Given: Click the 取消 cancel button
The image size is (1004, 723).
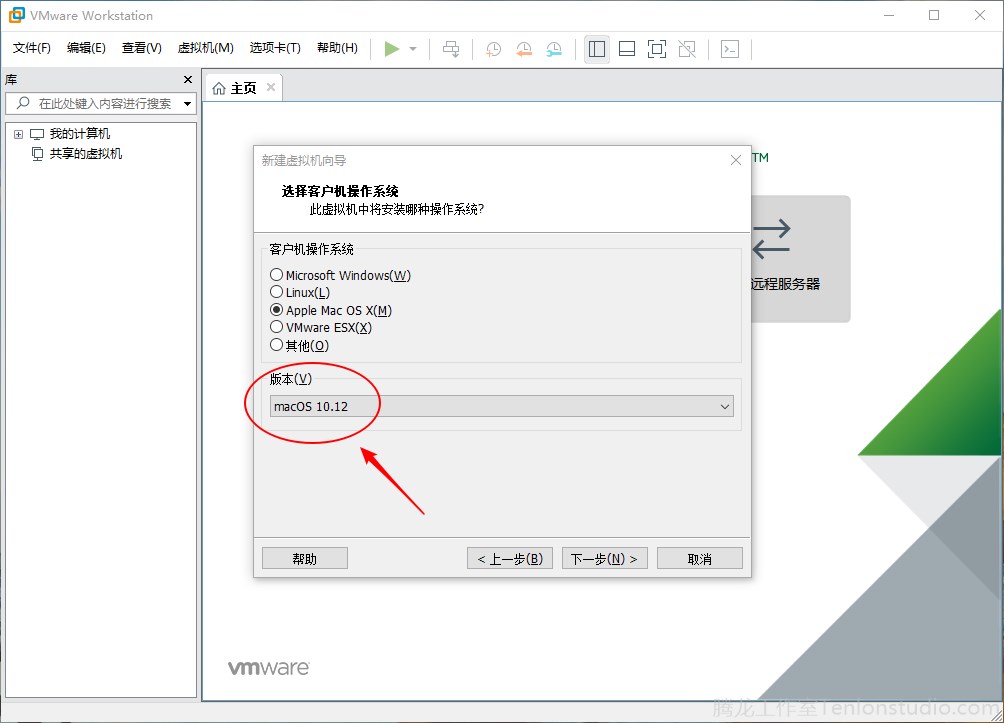Looking at the screenshot, I should (700, 558).
